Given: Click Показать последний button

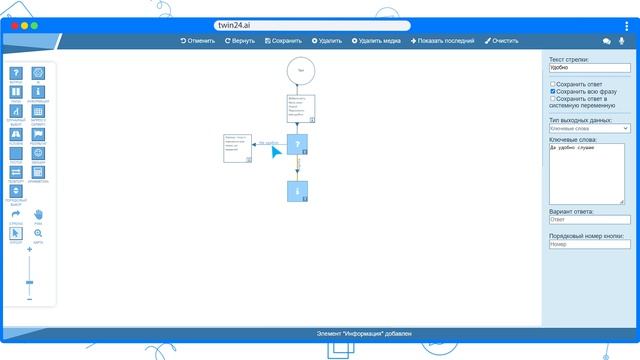Looking at the screenshot, I should point(442,41).
